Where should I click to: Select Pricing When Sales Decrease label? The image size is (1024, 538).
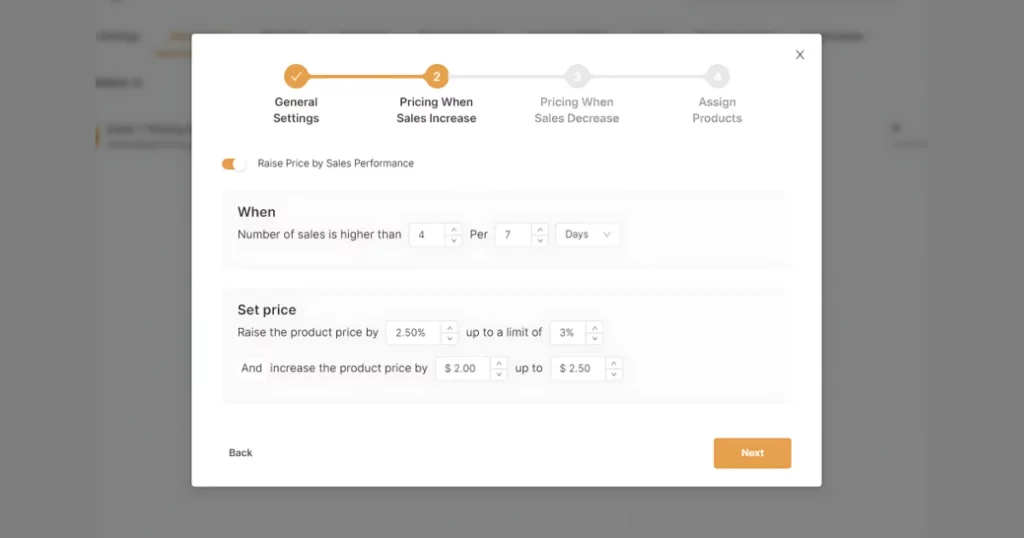click(577, 110)
